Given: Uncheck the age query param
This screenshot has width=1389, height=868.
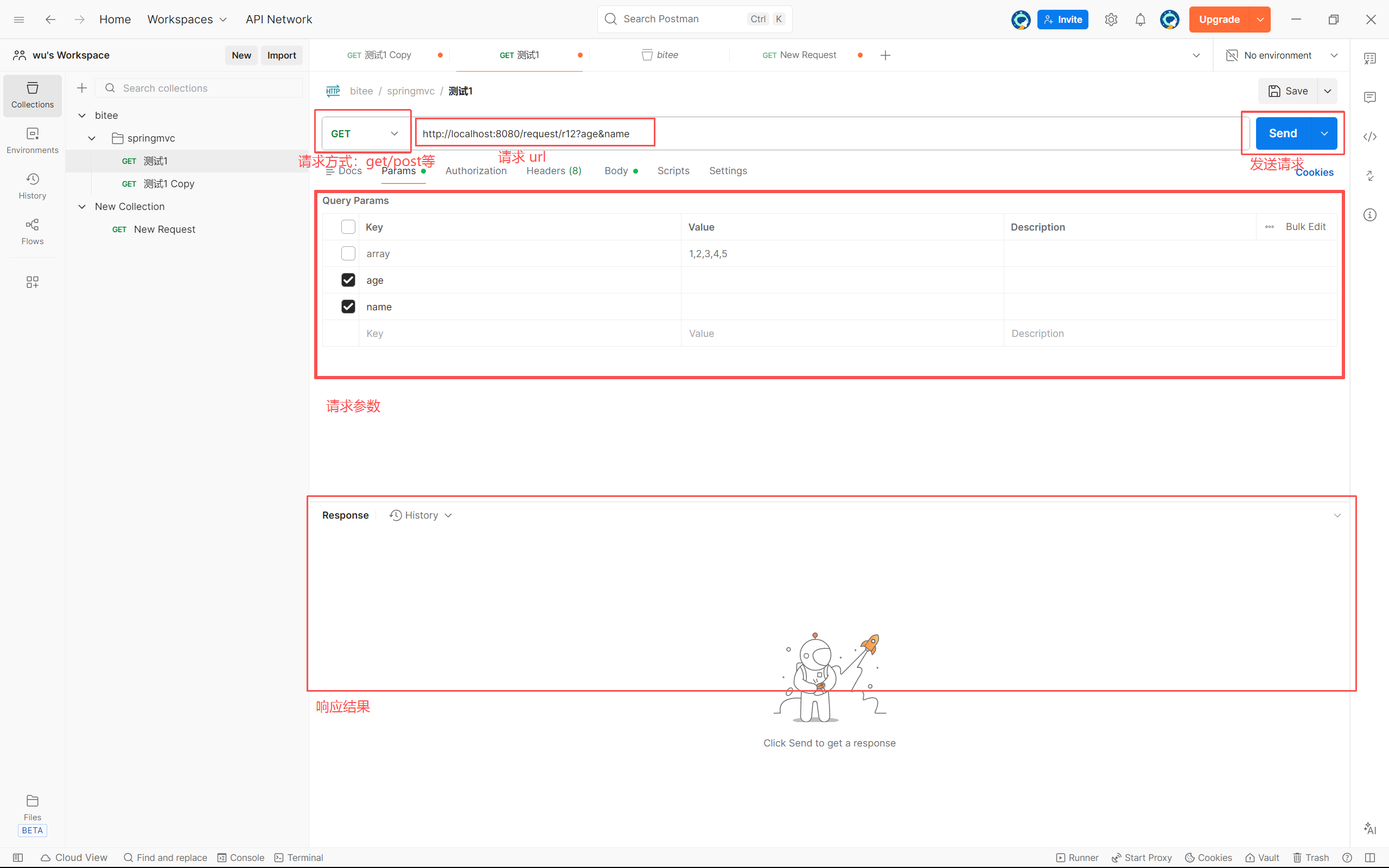Looking at the screenshot, I should (348, 280).
